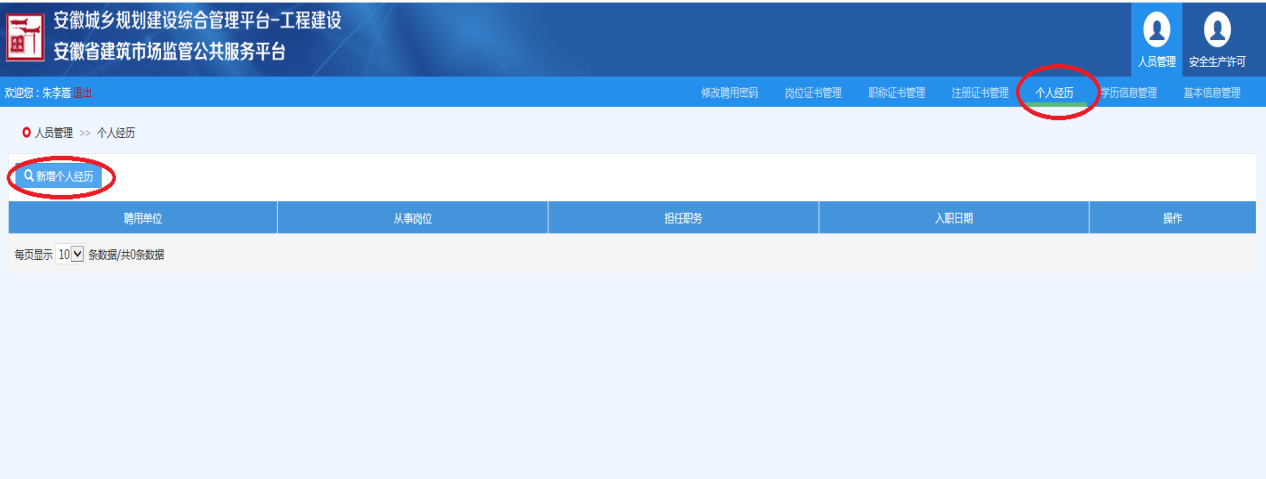Click the 聘用单位 column header
Screen dimensions: 1266x479
point(143,218)
